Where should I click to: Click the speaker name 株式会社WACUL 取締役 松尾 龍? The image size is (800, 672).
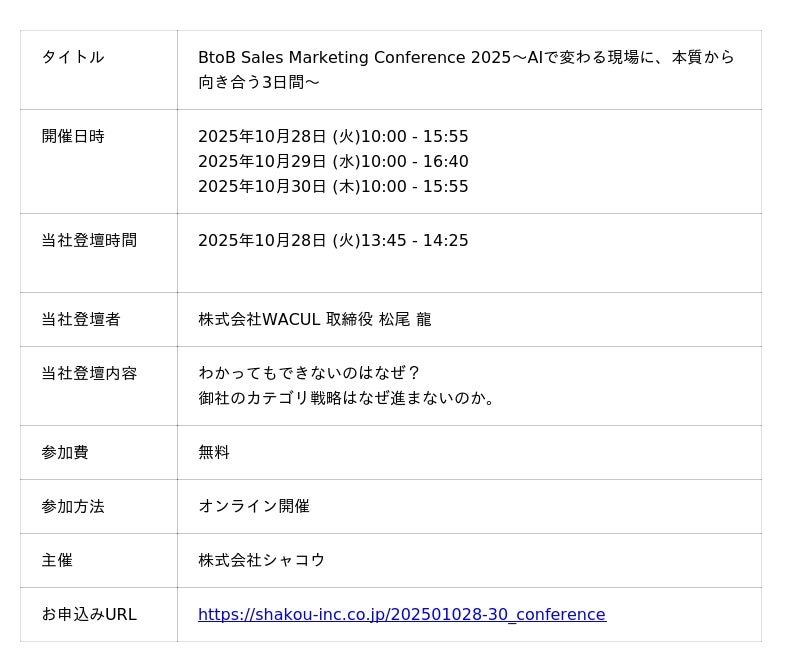[x=314, y=319]
